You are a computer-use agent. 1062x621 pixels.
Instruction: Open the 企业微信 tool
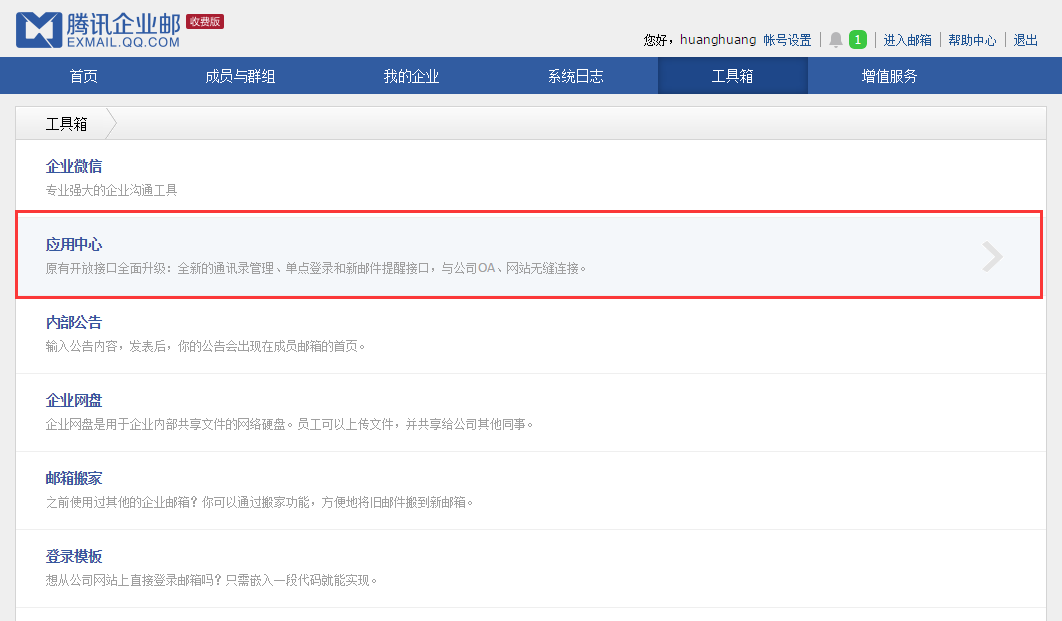pyautogui.click(x=74, y=166)
